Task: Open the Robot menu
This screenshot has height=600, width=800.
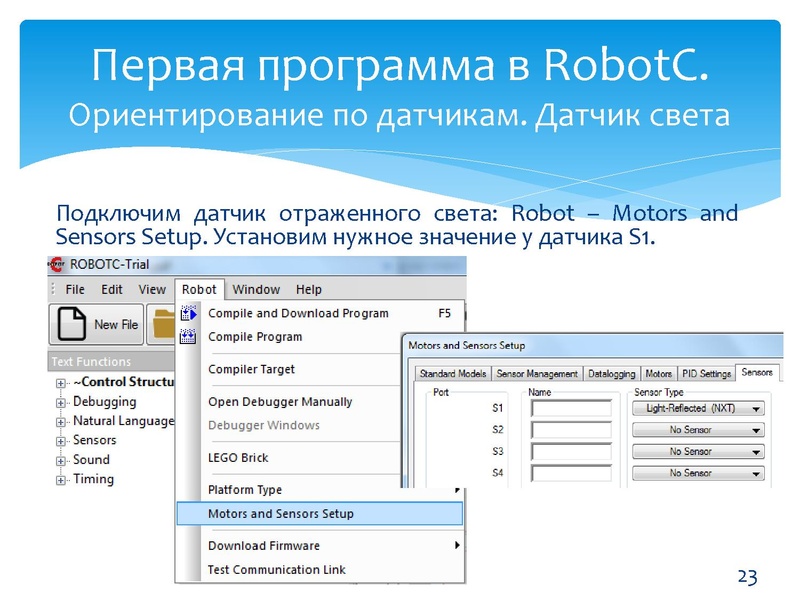Action: [200, 290]
